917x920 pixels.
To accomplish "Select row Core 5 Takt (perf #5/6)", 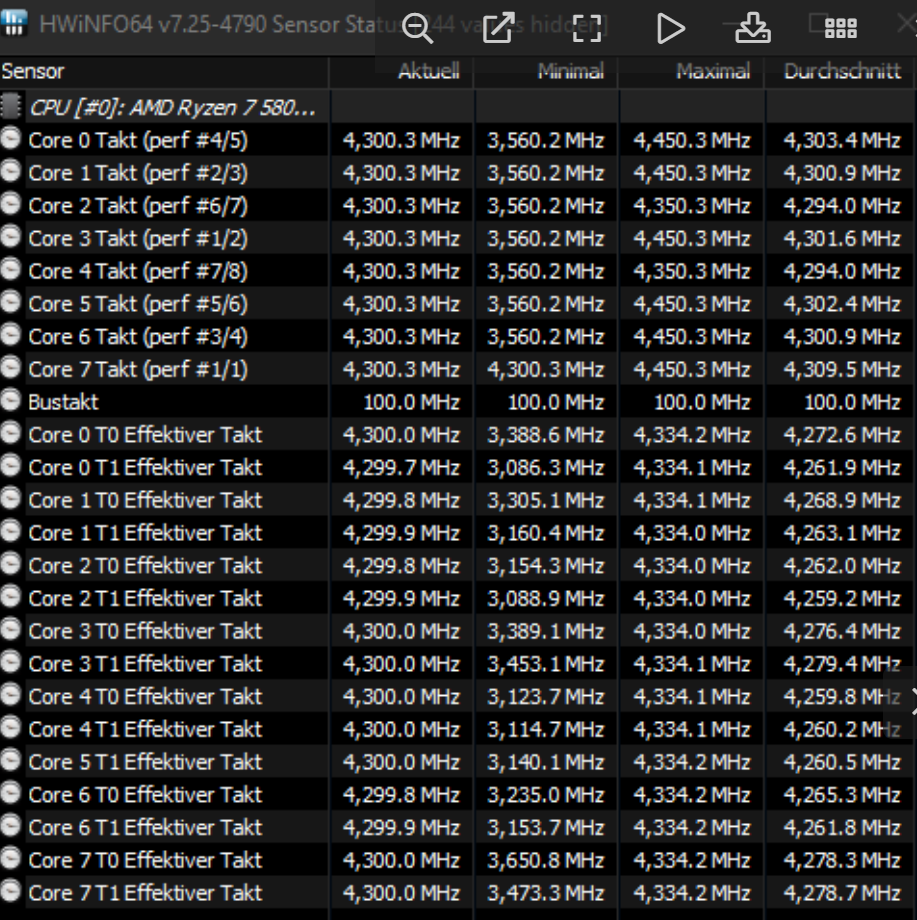I will (458, 304).
